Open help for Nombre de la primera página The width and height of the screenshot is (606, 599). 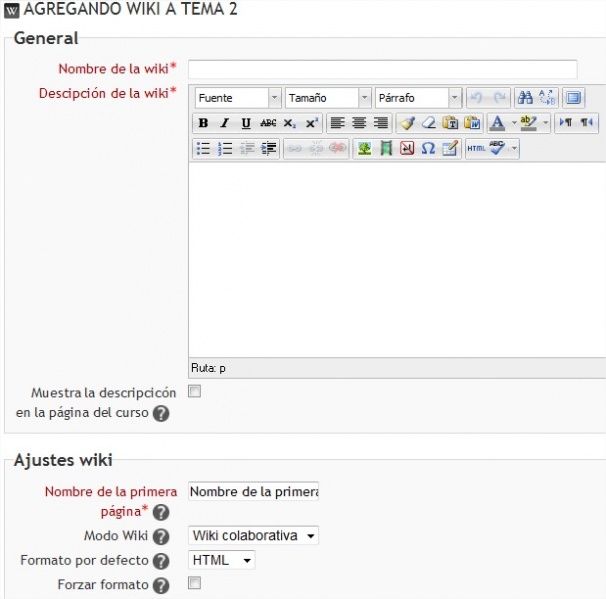pyautogui.click(x=161, y=512)
